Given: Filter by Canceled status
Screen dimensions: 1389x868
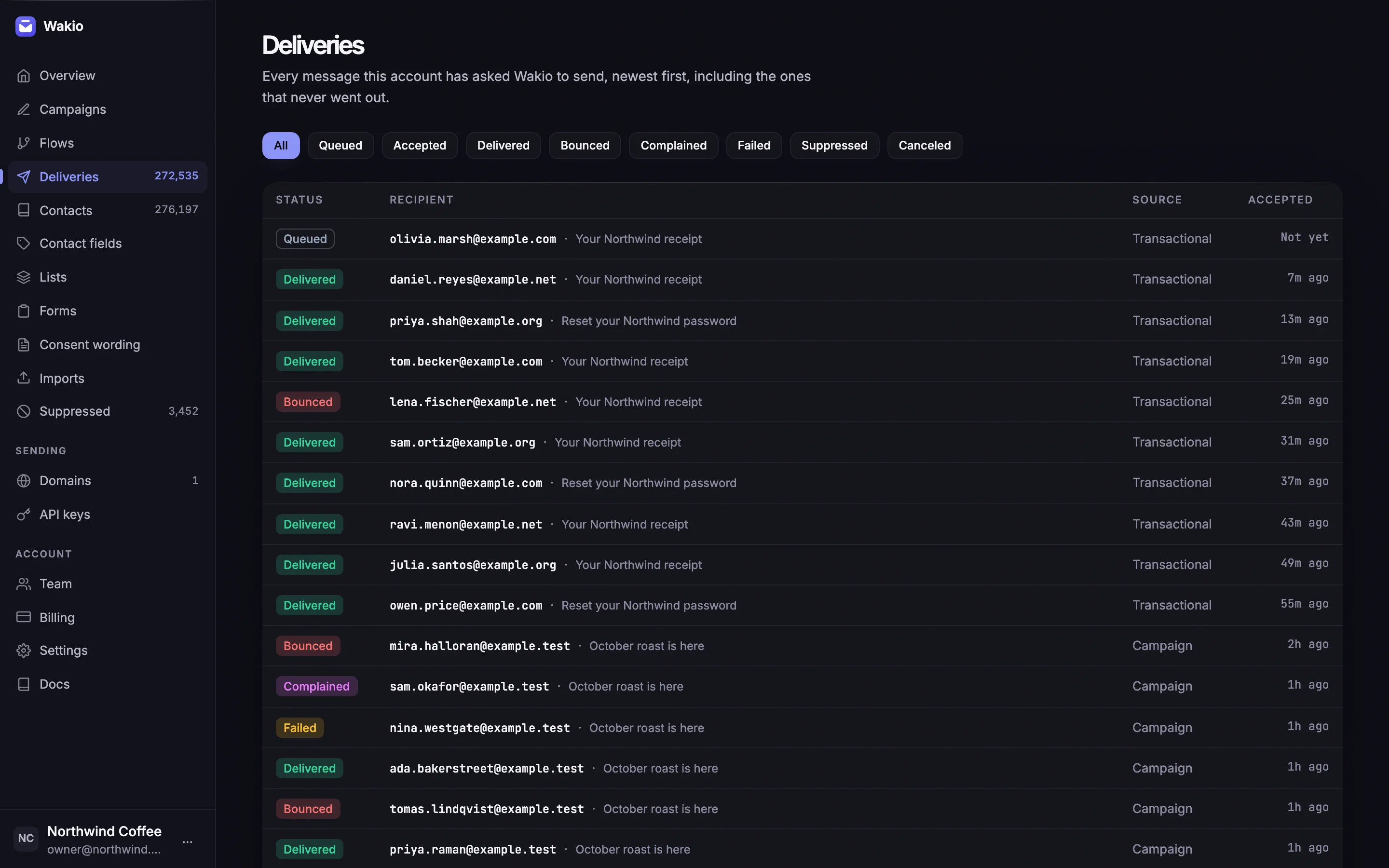Looking at the screenshot, I should click(x=924, y=145).
